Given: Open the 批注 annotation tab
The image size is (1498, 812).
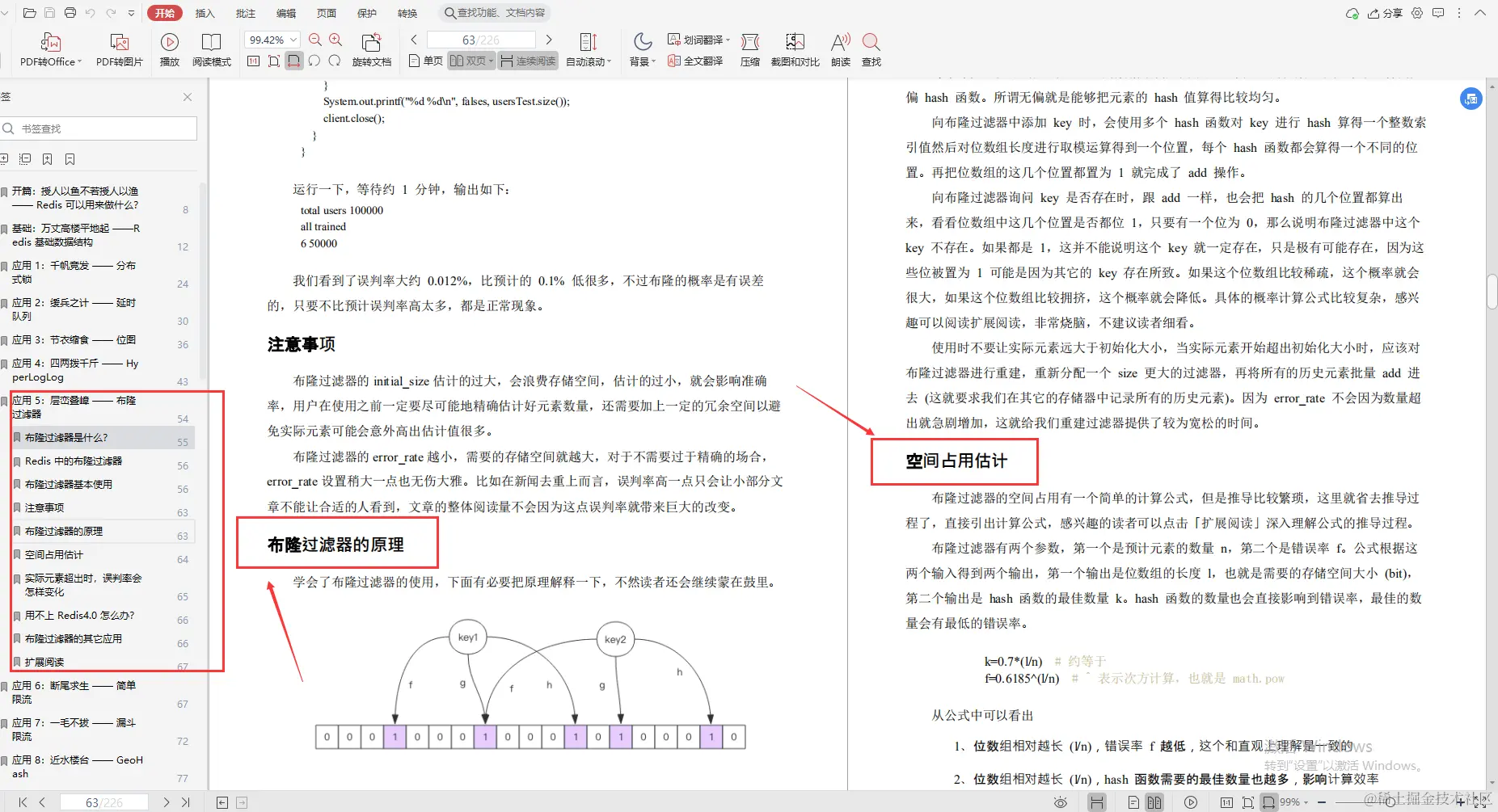Looking at the screenshot, I should (x=247, y=12).
